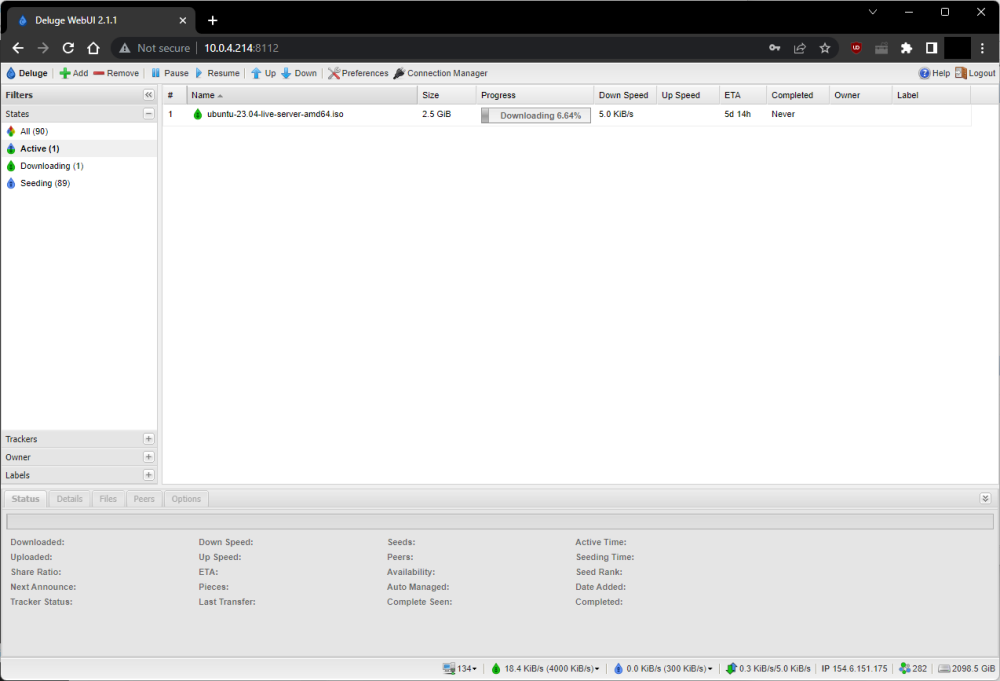Open the upload speed limit dropdown
The image size is (1000, 681).
click(663, 668)
